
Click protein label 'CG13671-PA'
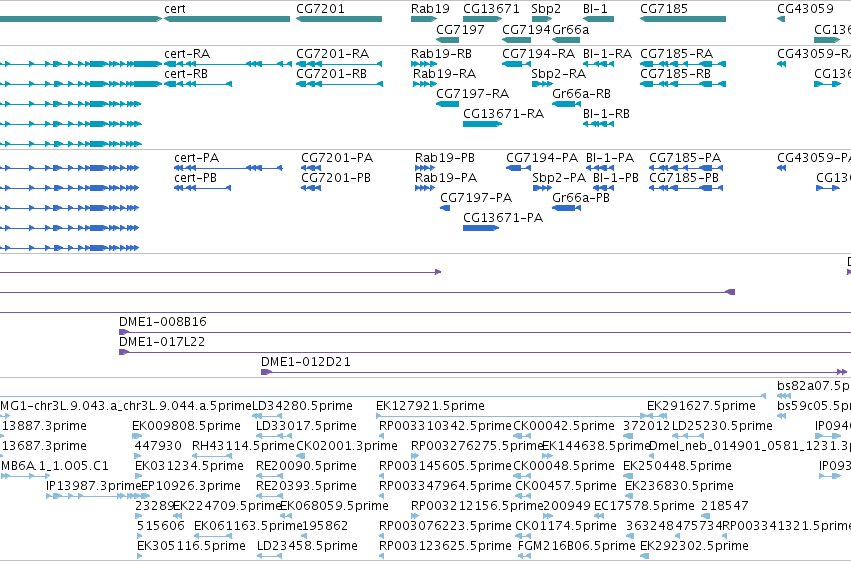tap(503, 218)
